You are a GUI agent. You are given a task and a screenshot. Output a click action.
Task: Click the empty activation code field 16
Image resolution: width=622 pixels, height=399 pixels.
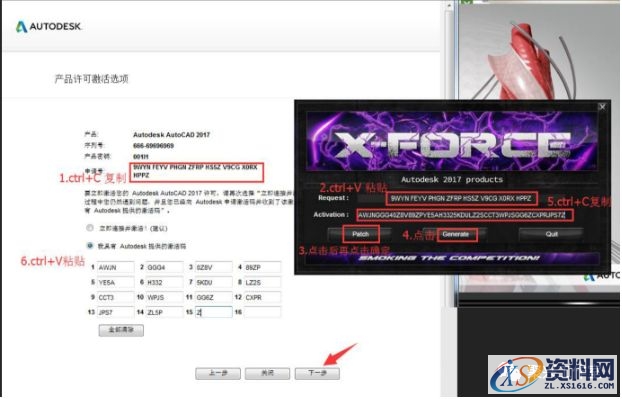(262, 312)
